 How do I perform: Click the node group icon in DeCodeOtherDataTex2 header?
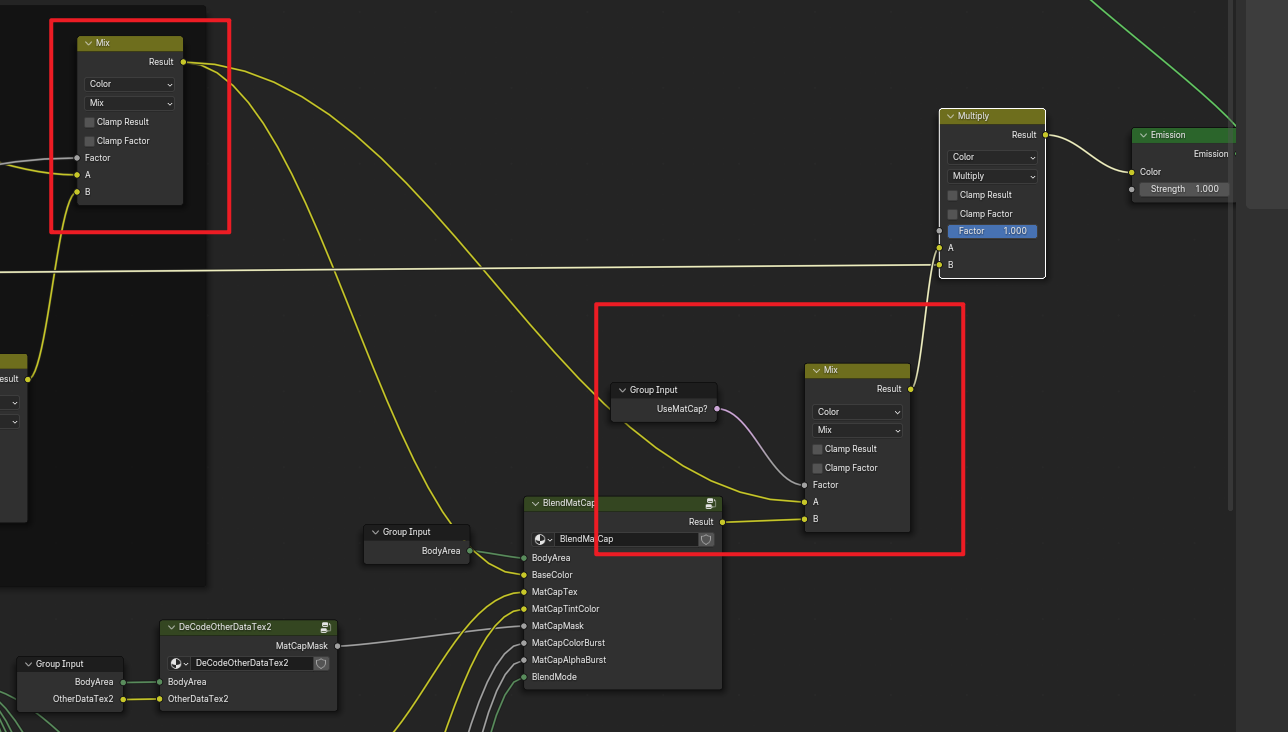click(x=325, y=628)
